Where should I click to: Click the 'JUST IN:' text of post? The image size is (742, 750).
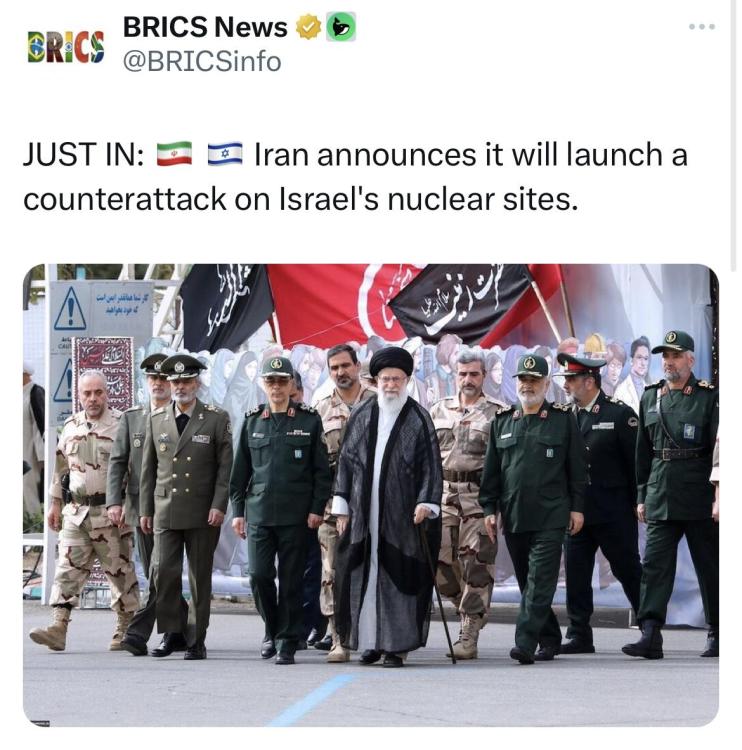84,155
